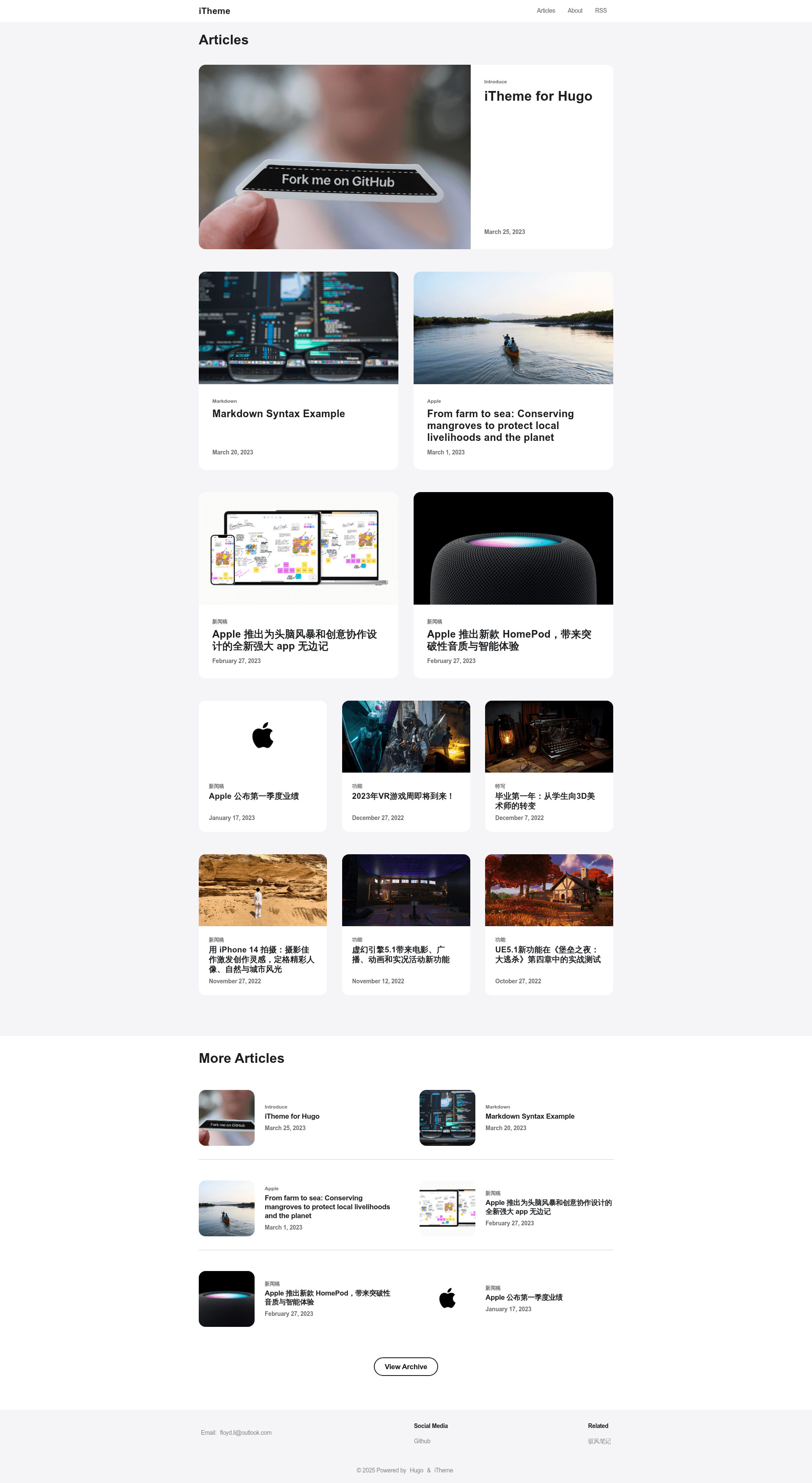Click the Freeform thumbnail in More Articles
The image size is (812, 1483).
(x=447, y=1208)
